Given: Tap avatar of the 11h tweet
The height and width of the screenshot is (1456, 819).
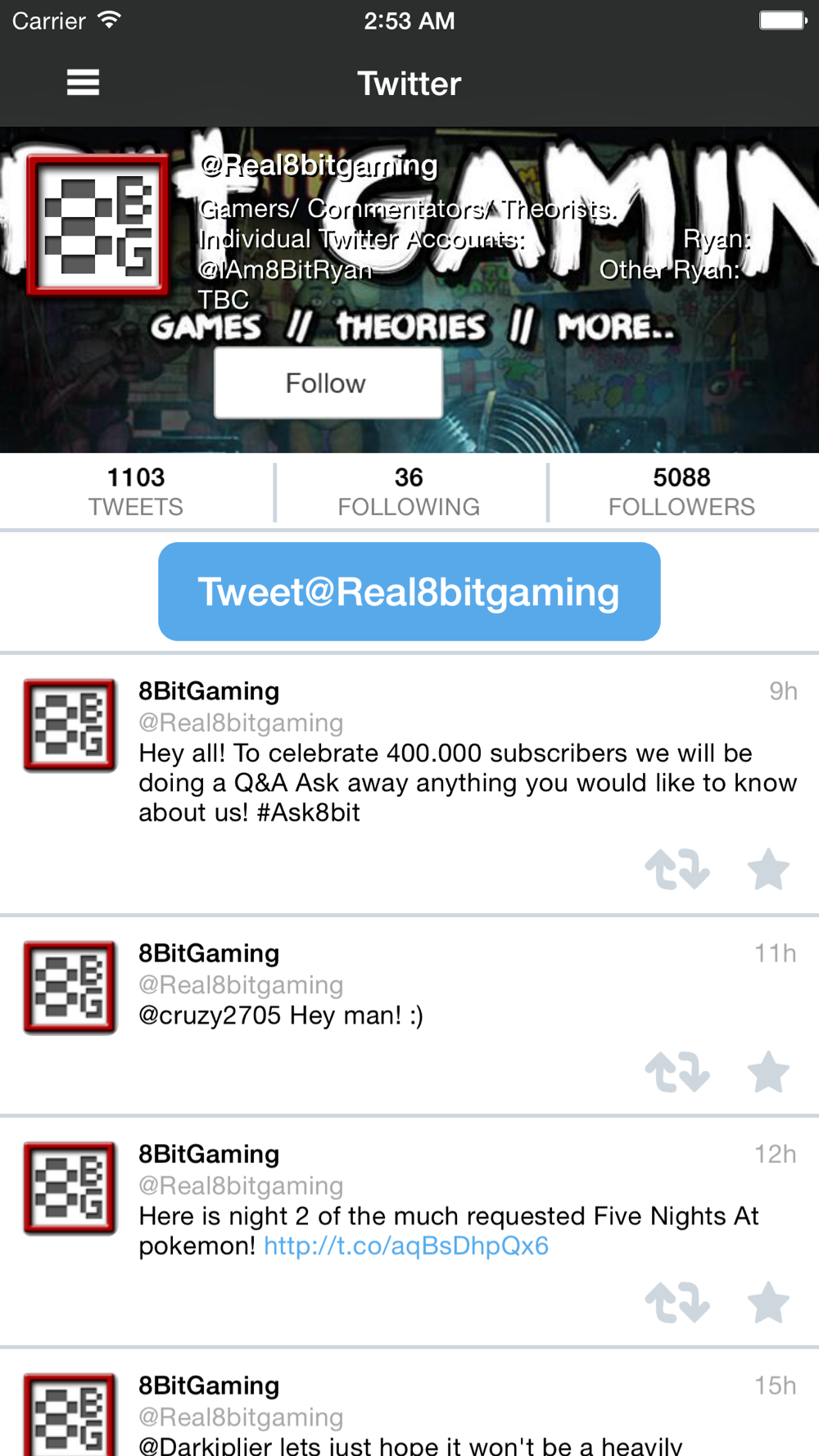Looking at the screenshot, I should [x=70, y=988].
